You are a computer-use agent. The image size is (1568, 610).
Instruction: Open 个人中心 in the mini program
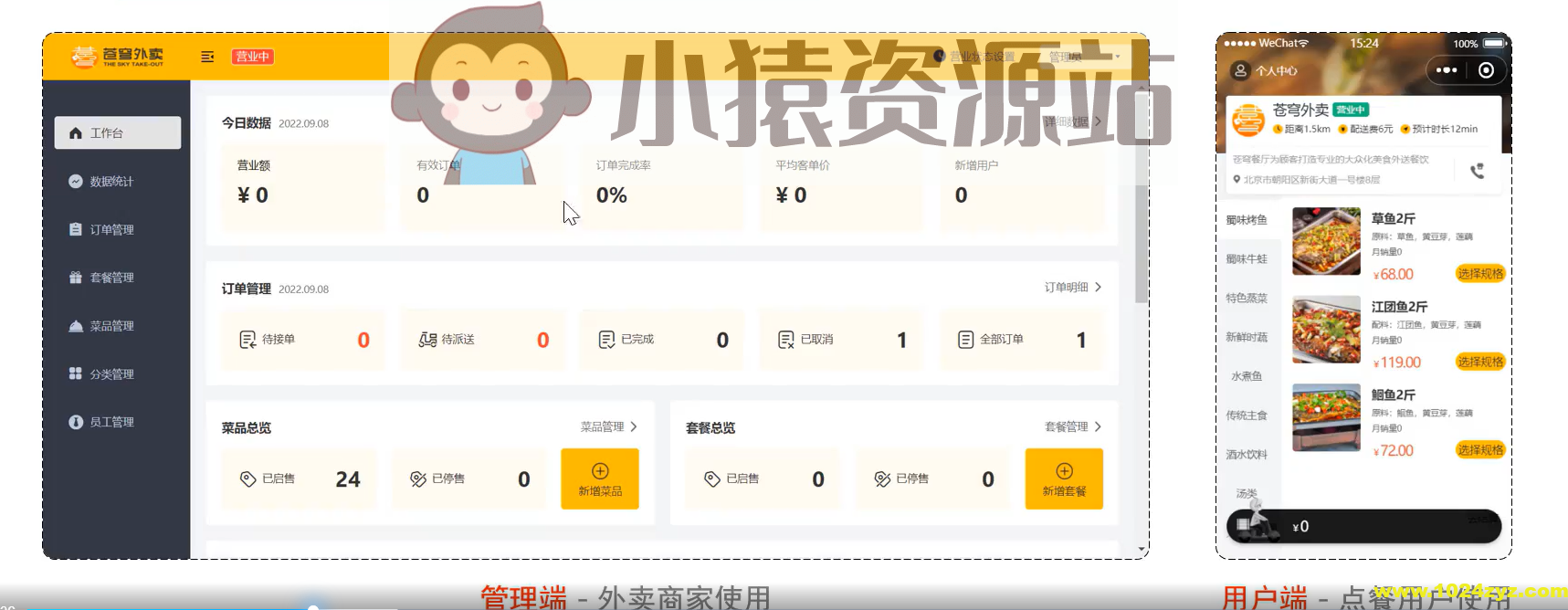(1266, 70)
